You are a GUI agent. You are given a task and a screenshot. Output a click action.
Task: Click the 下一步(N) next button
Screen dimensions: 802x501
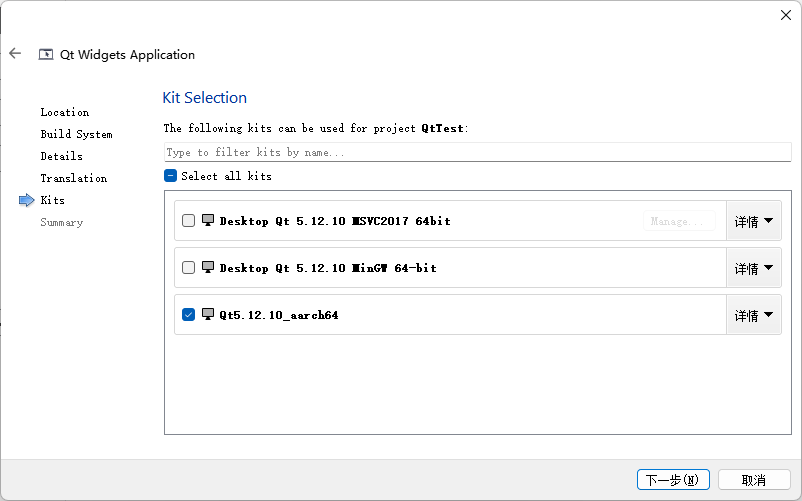(673, 480)
